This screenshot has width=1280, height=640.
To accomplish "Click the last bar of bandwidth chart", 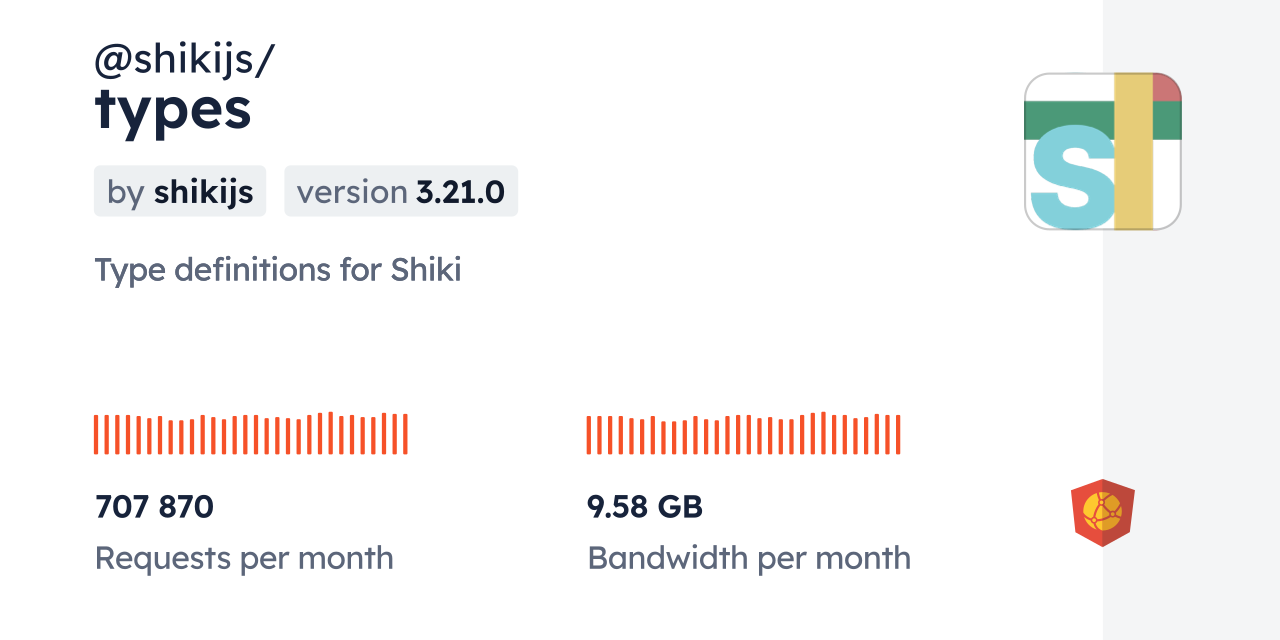I will point(898,434).
